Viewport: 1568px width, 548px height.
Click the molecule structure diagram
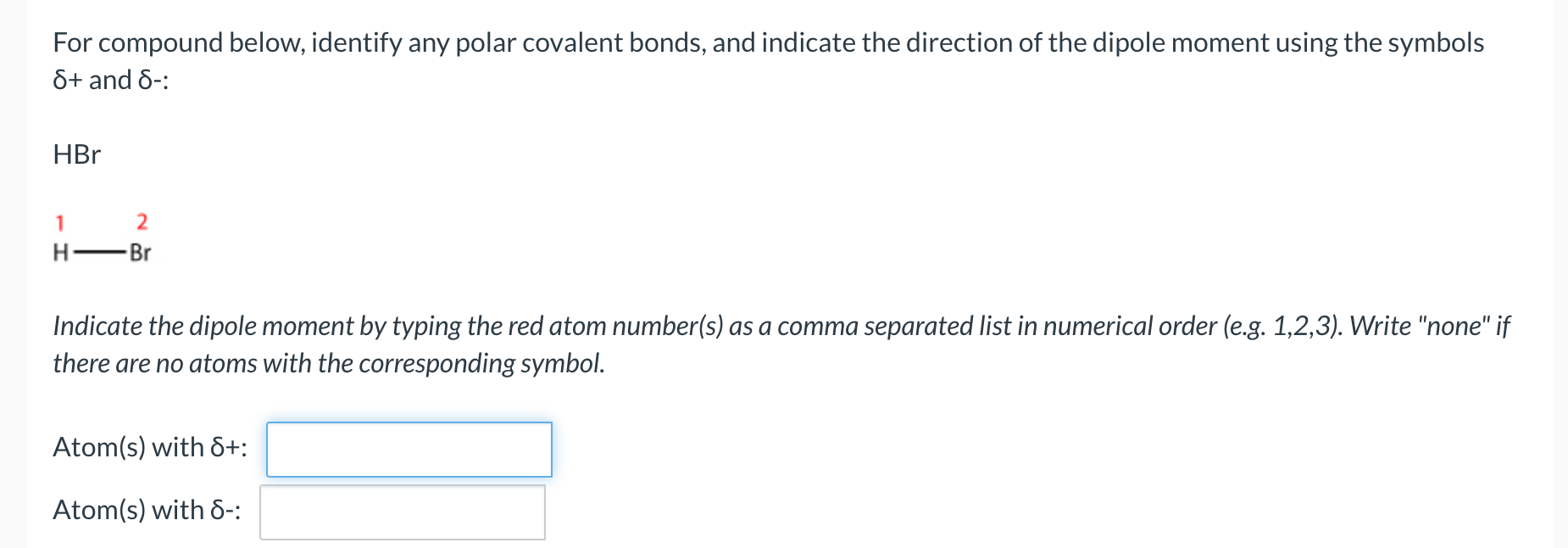tap(100, 238)
